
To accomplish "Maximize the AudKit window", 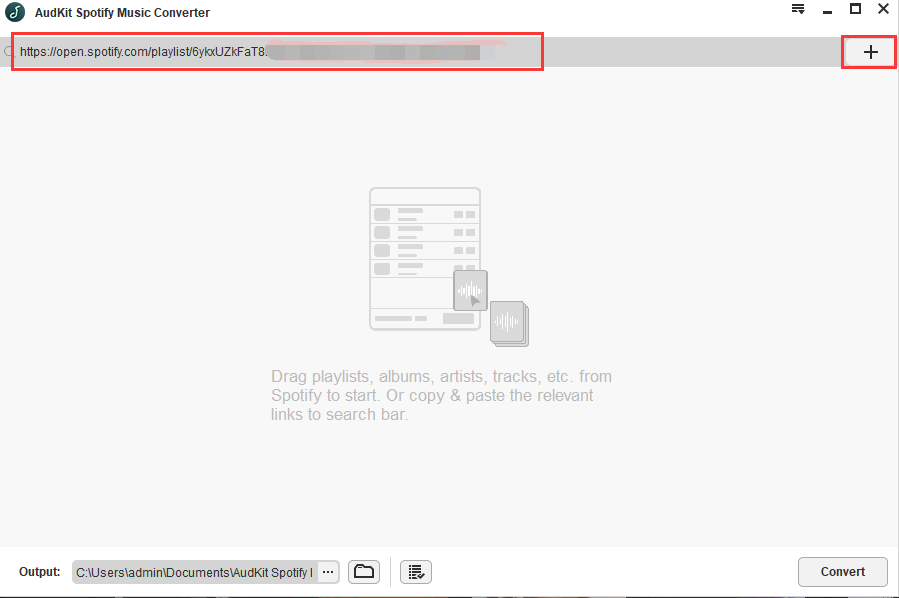I will tap(855, 9).
